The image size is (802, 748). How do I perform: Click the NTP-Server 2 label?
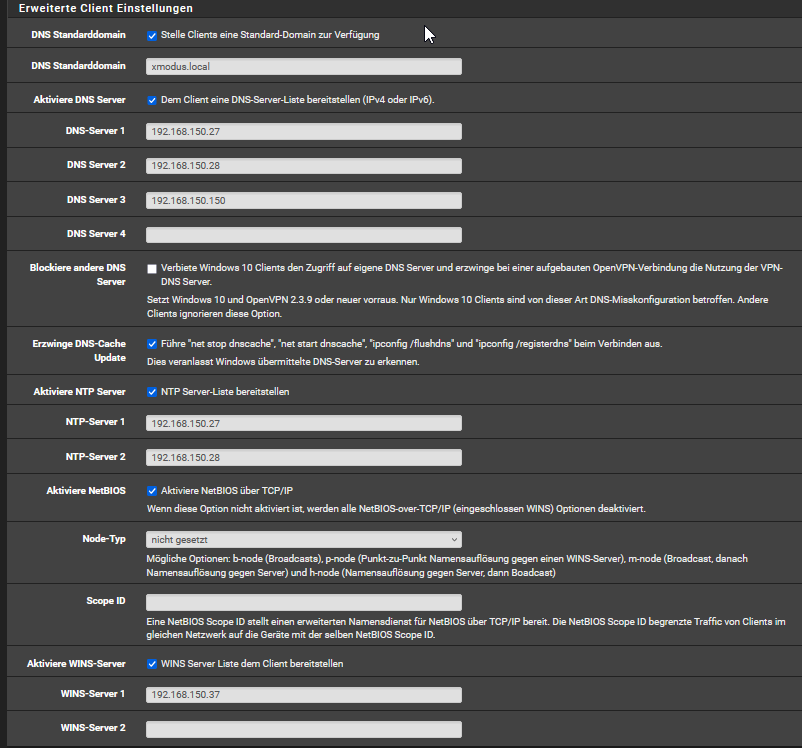tap(96, 456)
